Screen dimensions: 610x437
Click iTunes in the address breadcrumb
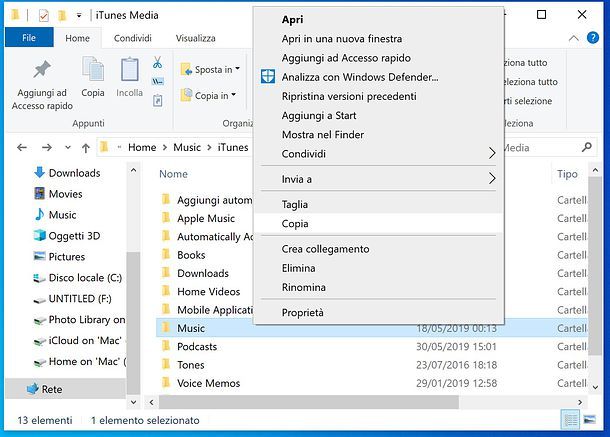click(x=233, y=147)
